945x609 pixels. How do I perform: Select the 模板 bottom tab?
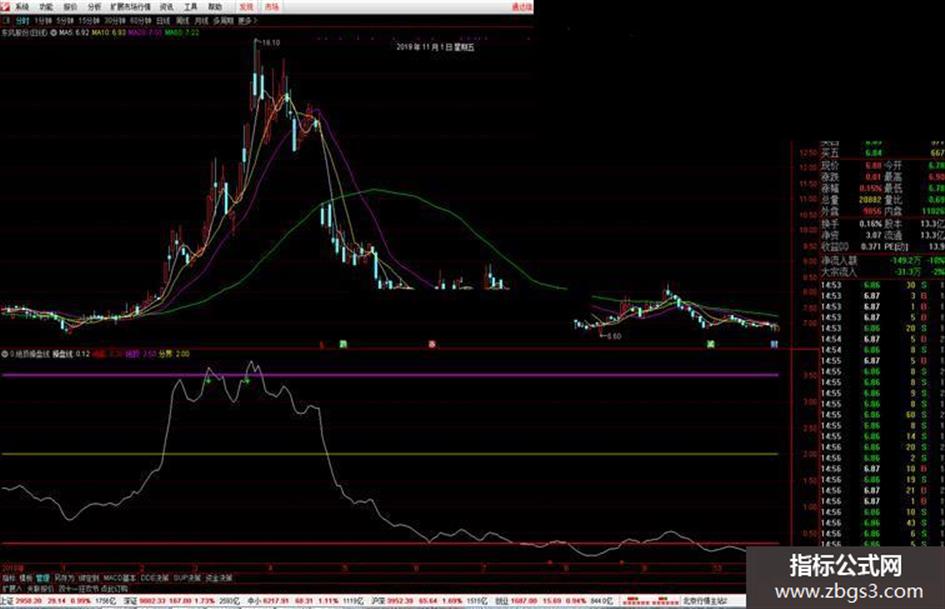click(25, 578)
